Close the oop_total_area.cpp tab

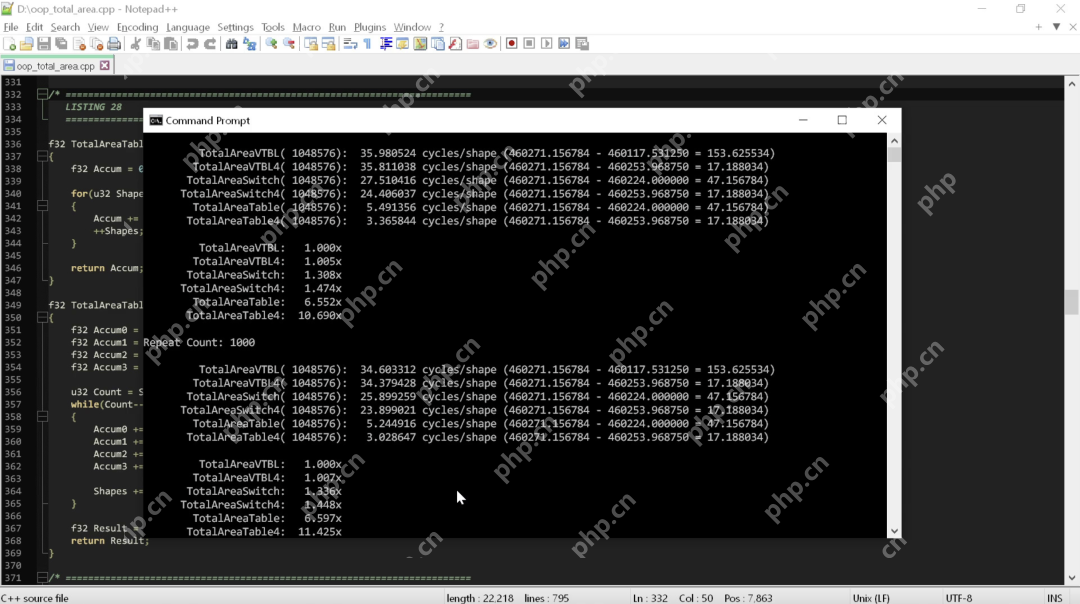point(105,66)
